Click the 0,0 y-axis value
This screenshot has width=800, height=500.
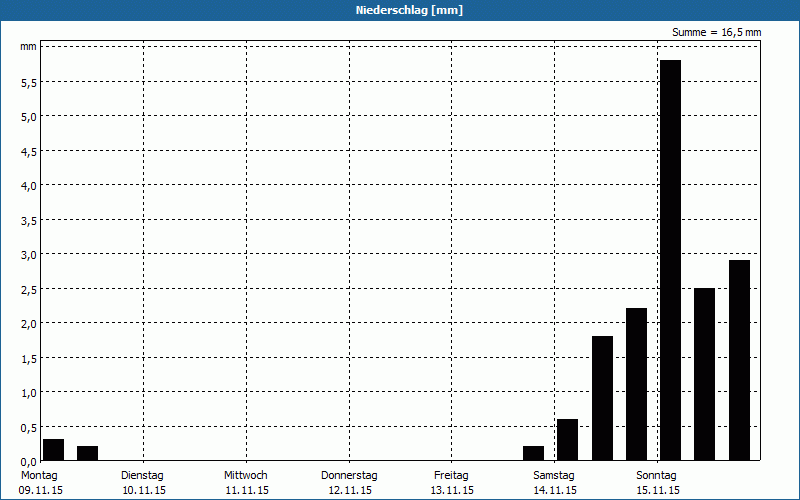(29, 462)
